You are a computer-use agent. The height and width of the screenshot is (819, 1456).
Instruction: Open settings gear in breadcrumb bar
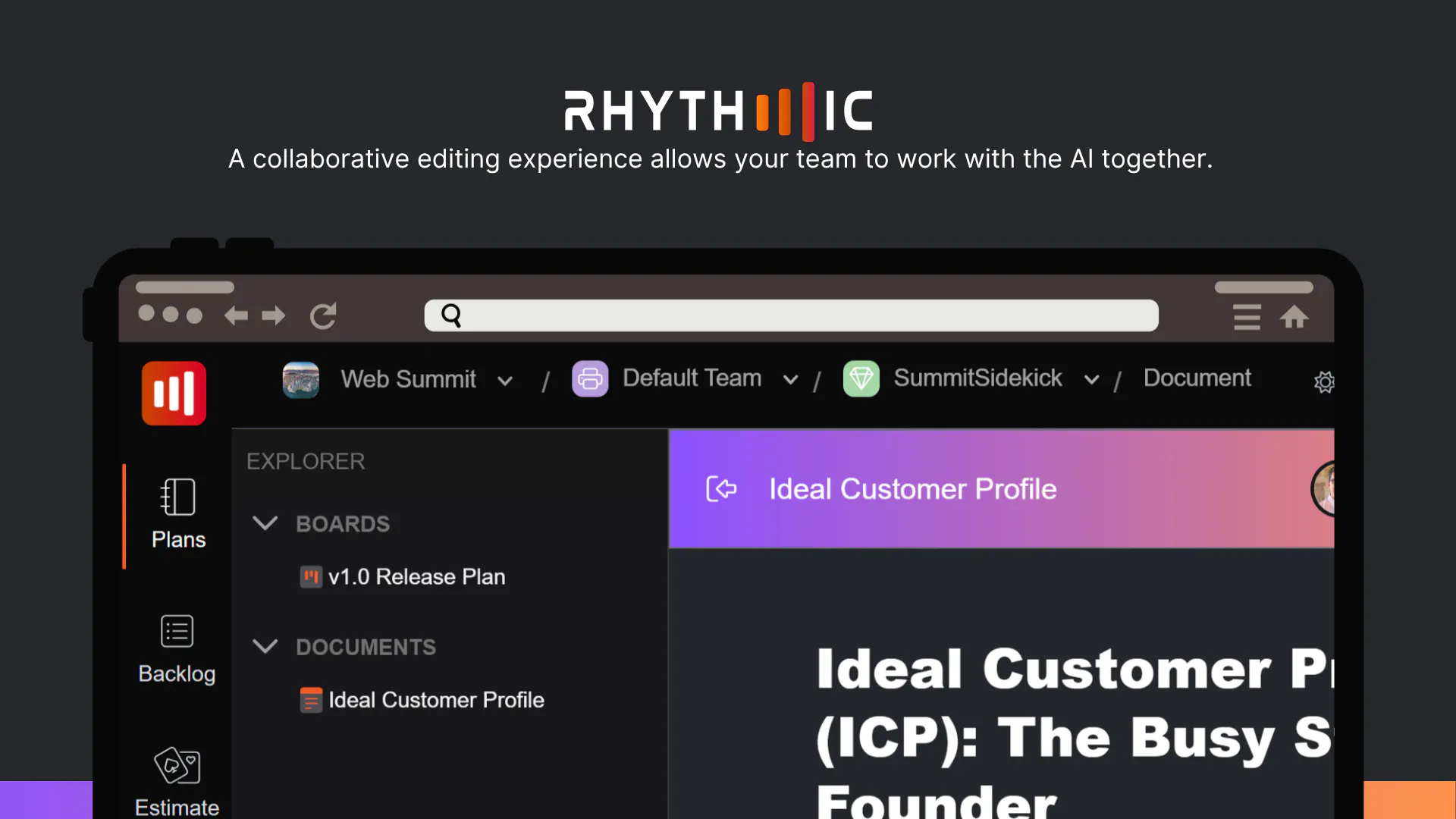click(1324, 382)
